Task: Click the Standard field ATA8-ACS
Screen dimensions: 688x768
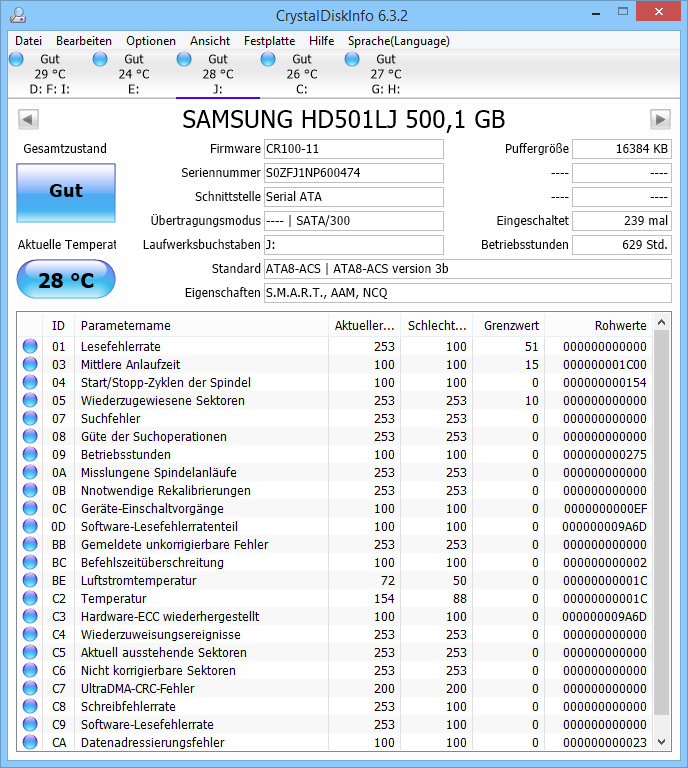Action: tap(468, 269)
